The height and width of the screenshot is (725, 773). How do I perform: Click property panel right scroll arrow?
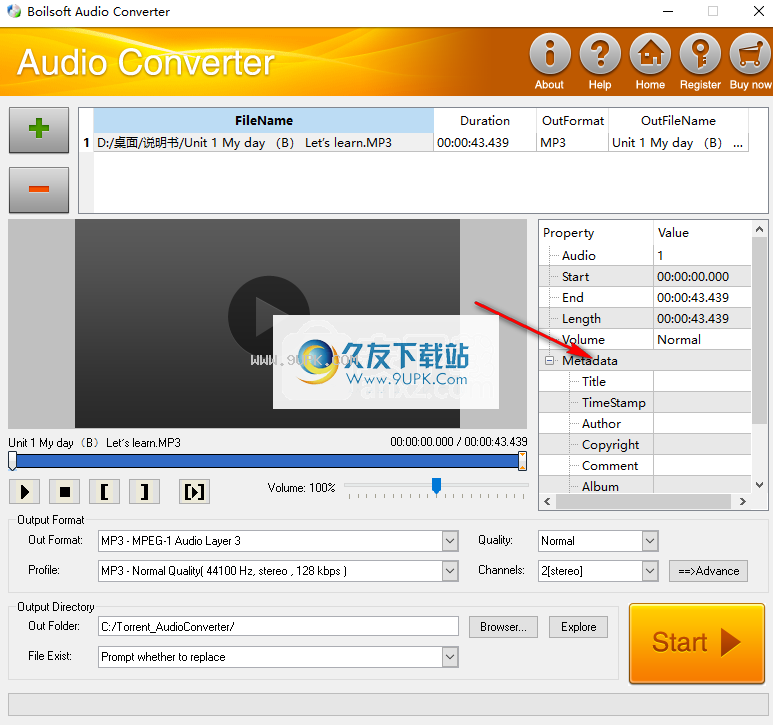pyautogui.click(x=742, y=502)
